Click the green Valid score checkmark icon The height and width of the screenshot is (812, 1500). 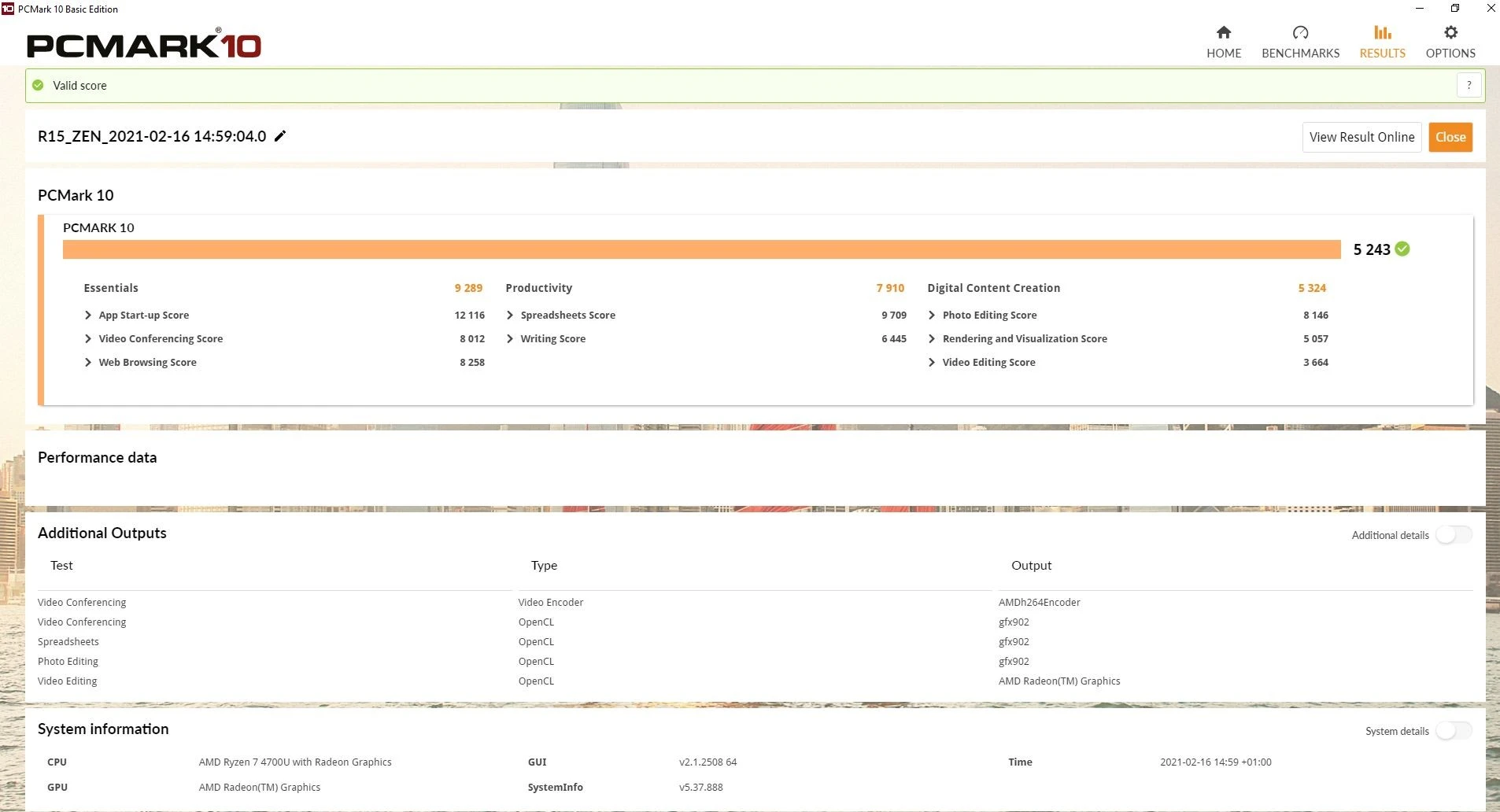click(38, 85)
